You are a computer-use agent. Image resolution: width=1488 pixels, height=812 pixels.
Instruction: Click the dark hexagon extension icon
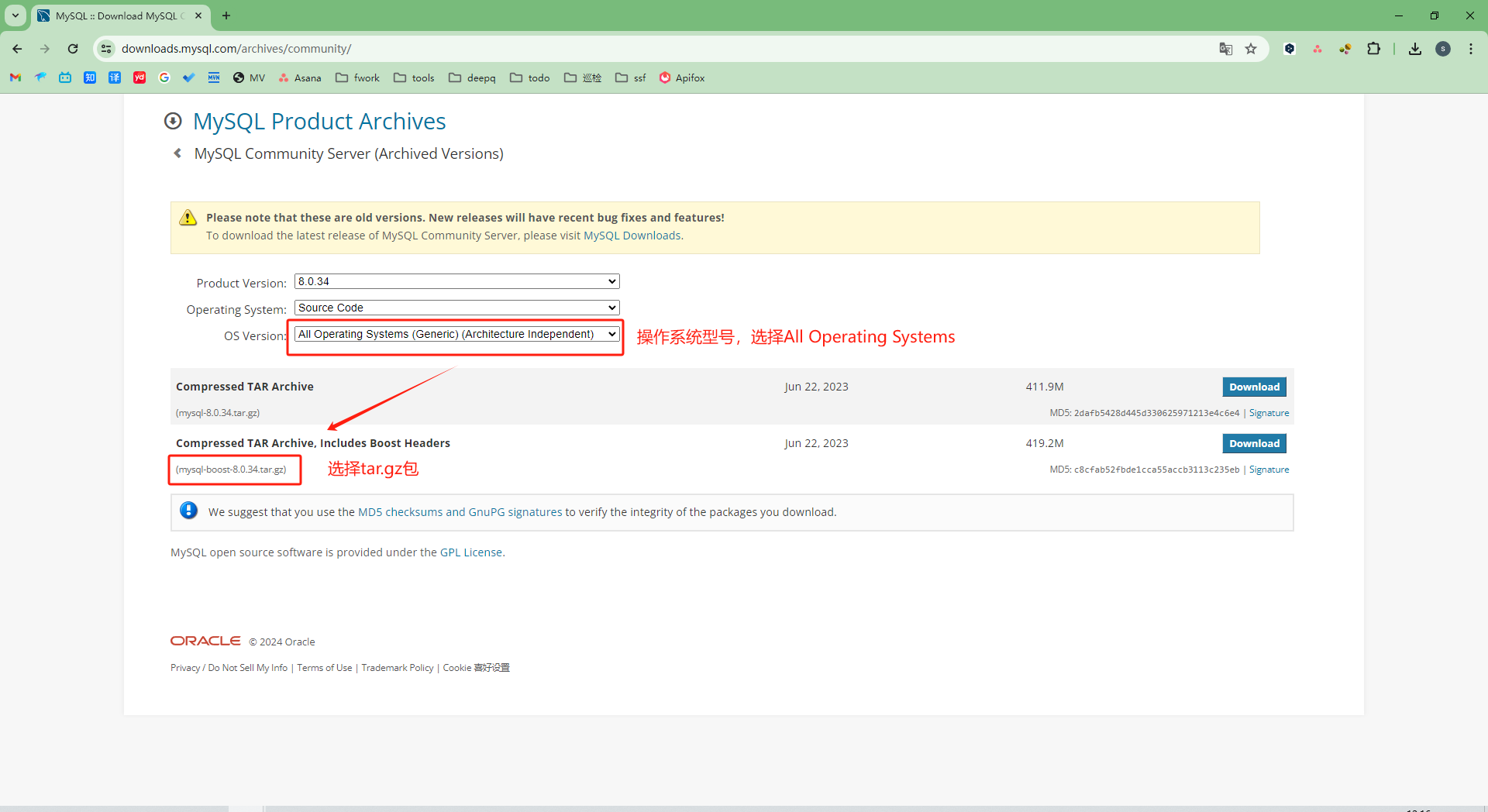(1290, 49)
